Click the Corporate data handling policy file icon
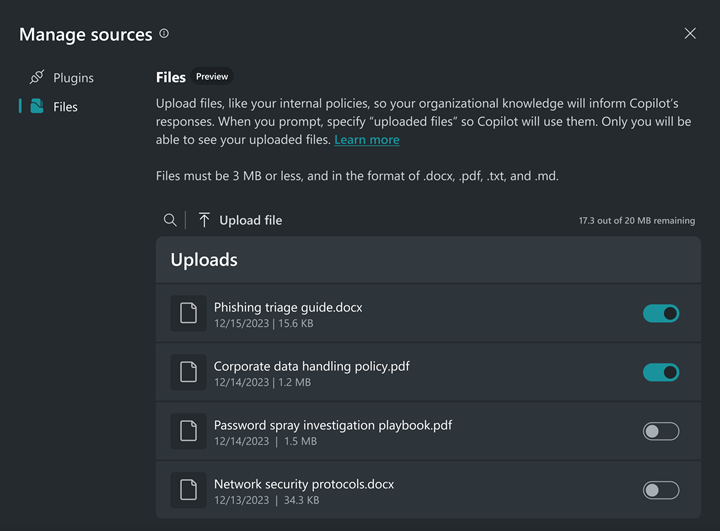Image resolution: width=720 pixels, height=531 pixels. click(188, 372)
